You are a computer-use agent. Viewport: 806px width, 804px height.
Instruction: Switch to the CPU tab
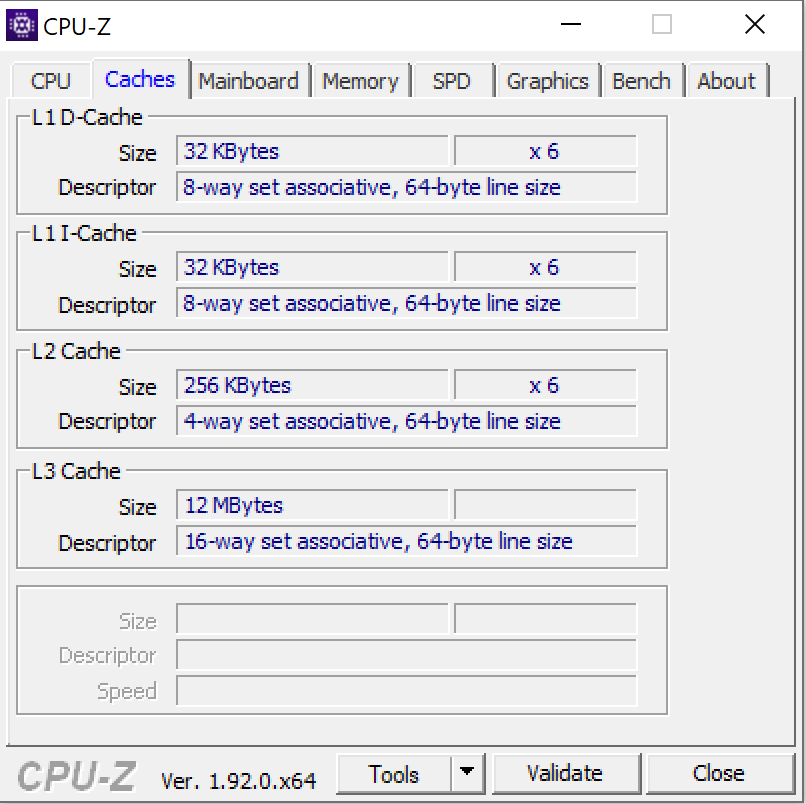click(50, 81)
